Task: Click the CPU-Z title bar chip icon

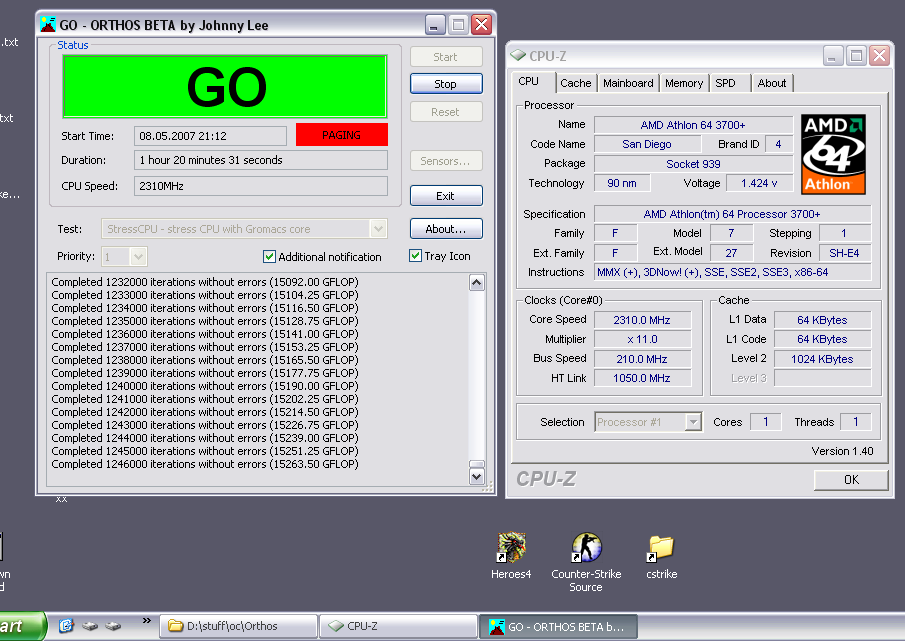Action: [x=518, y=55]
